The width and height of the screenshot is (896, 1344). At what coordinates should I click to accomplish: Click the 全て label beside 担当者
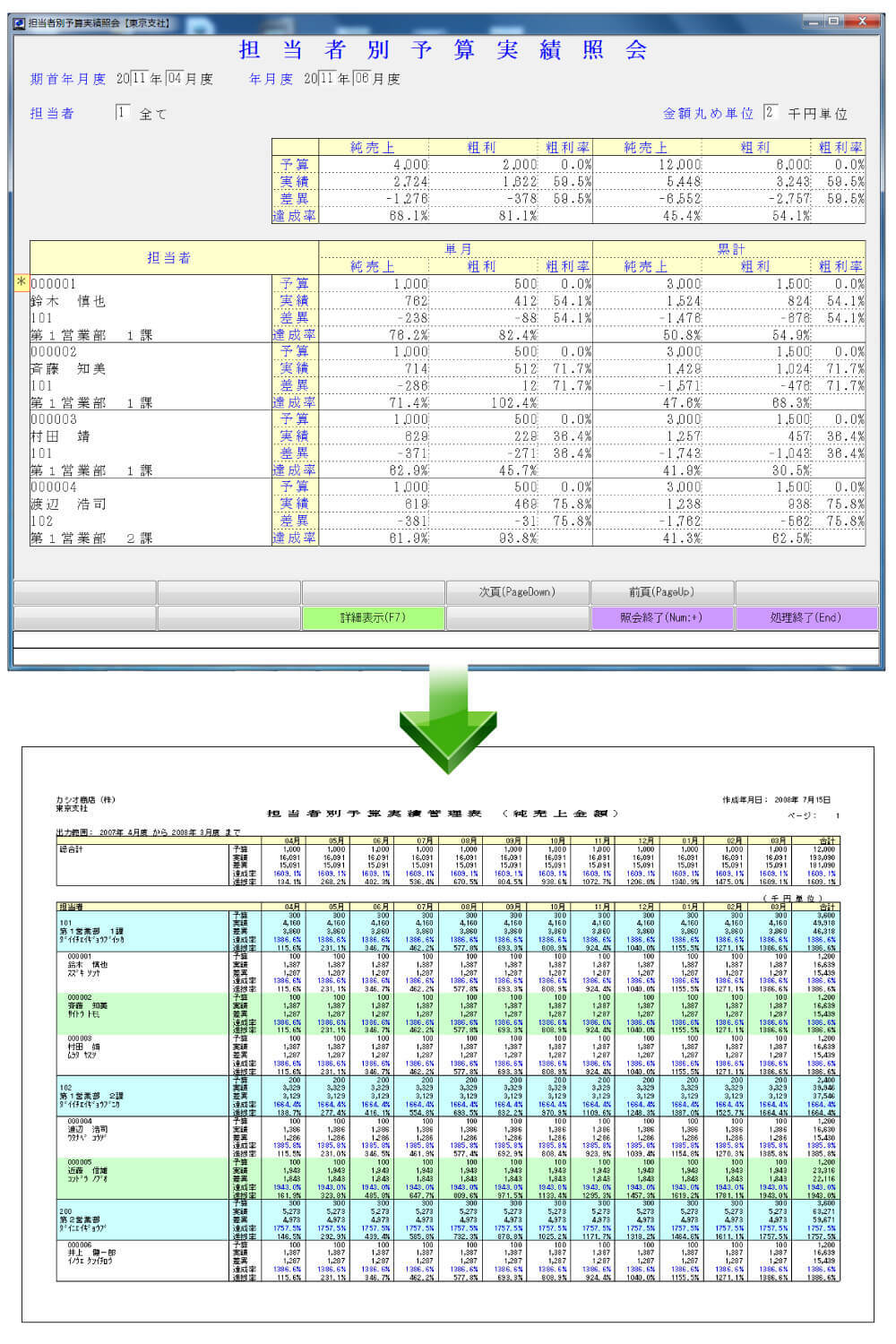click(x=152, y=114)
